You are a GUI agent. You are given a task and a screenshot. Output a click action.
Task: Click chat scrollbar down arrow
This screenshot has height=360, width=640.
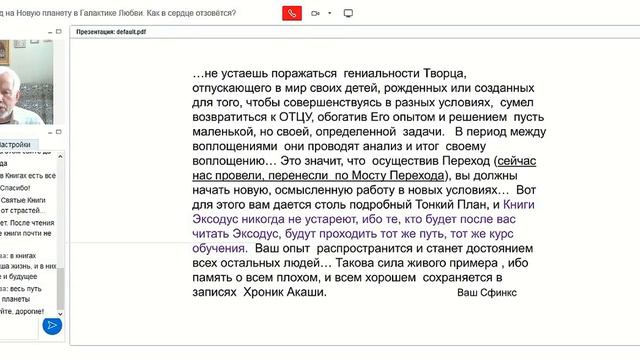pyautogui.click(x=60, y=314)
